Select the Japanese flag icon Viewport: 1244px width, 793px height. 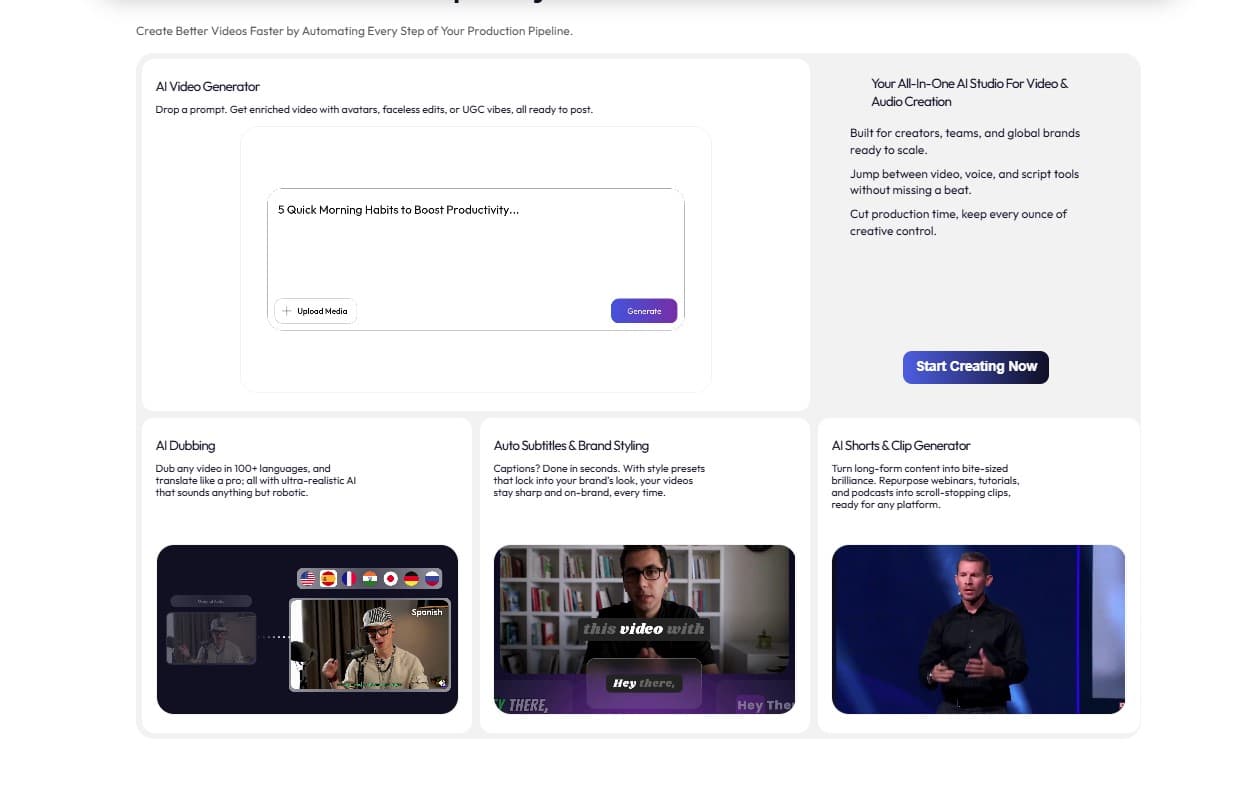pyautogui.click(x=391, y=578)
